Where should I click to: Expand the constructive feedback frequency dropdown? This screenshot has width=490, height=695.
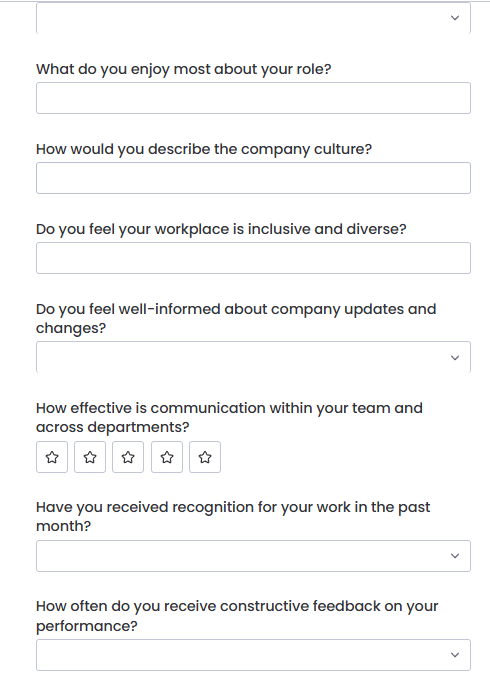tap(253, 655)
